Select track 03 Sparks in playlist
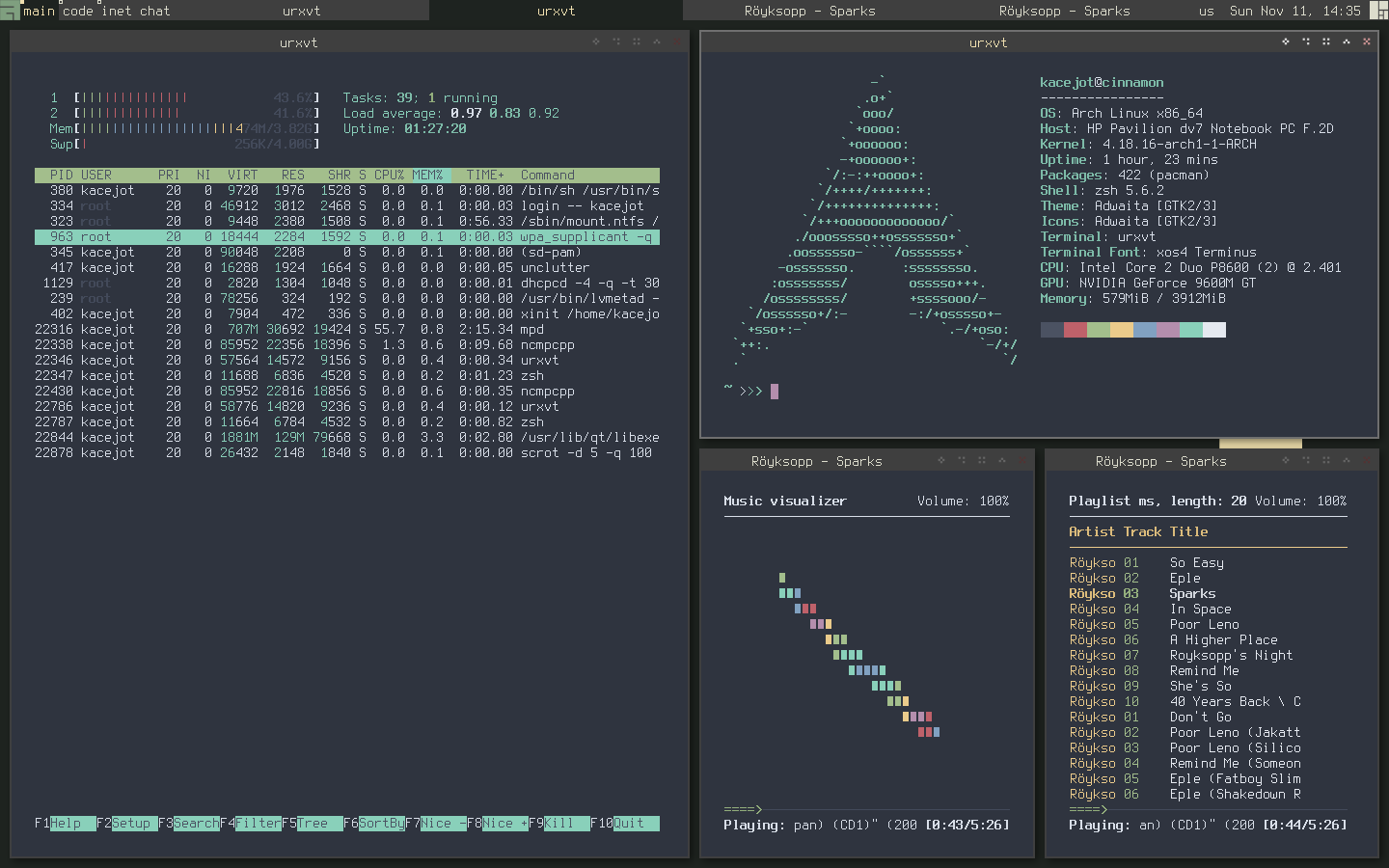The image size is (1389, 868). coord(1208,593)
